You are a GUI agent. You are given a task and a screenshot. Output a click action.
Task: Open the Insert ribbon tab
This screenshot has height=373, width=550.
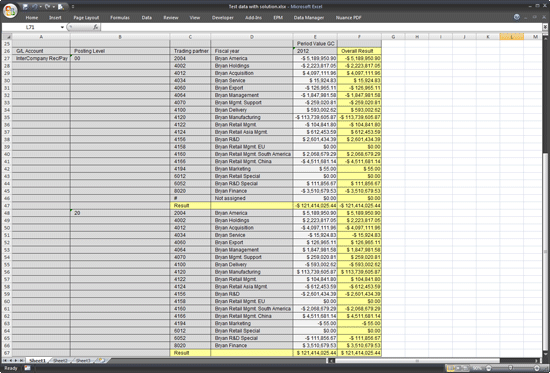click(x=55, y=18)
